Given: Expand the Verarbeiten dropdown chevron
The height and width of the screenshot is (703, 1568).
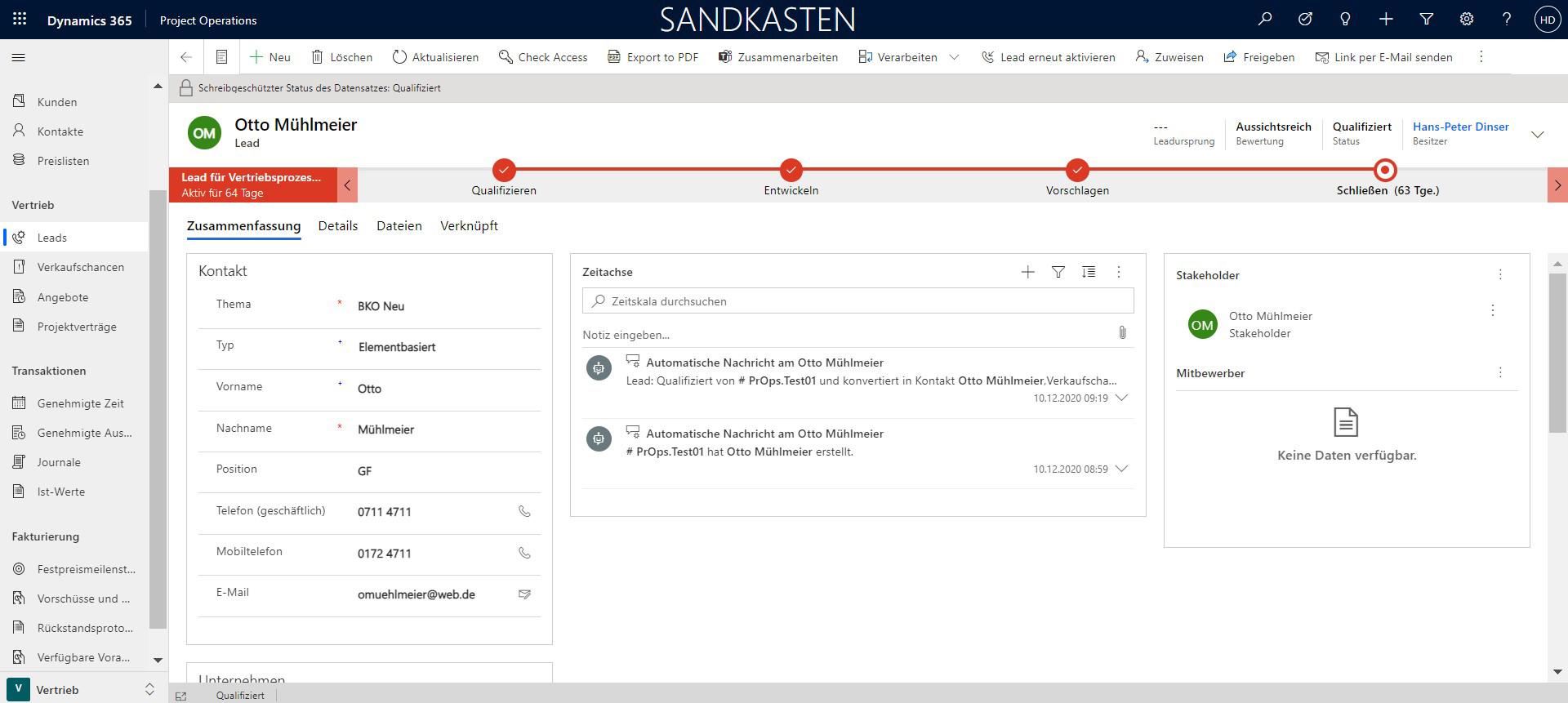Looking at the screenshot, I should [x=954, y=57].
